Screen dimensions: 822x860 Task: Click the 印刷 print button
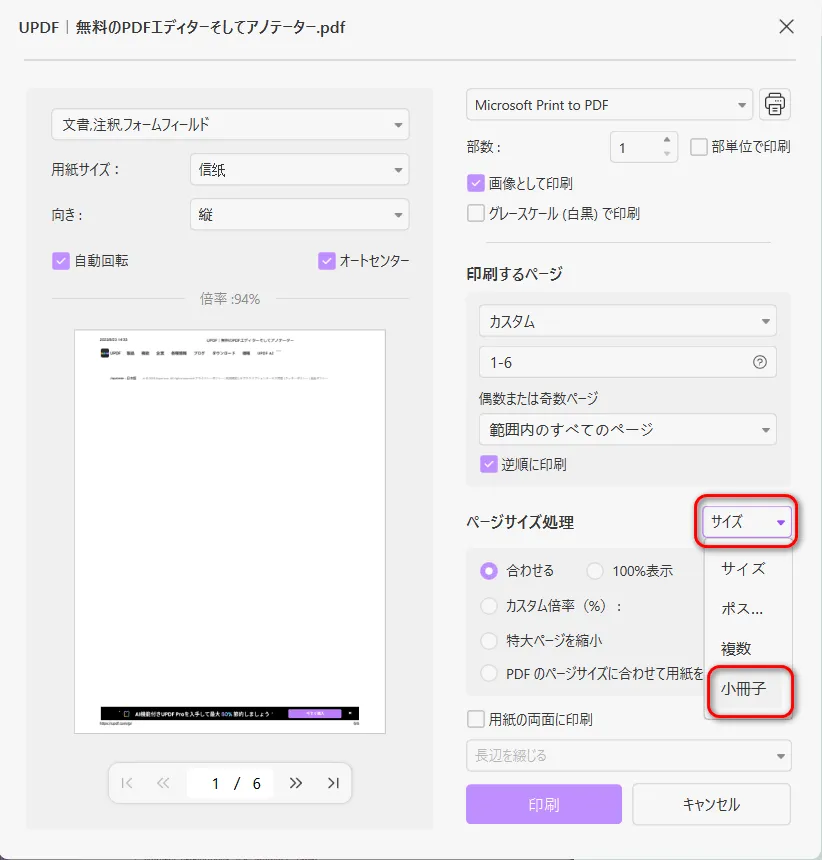point(543,804)
